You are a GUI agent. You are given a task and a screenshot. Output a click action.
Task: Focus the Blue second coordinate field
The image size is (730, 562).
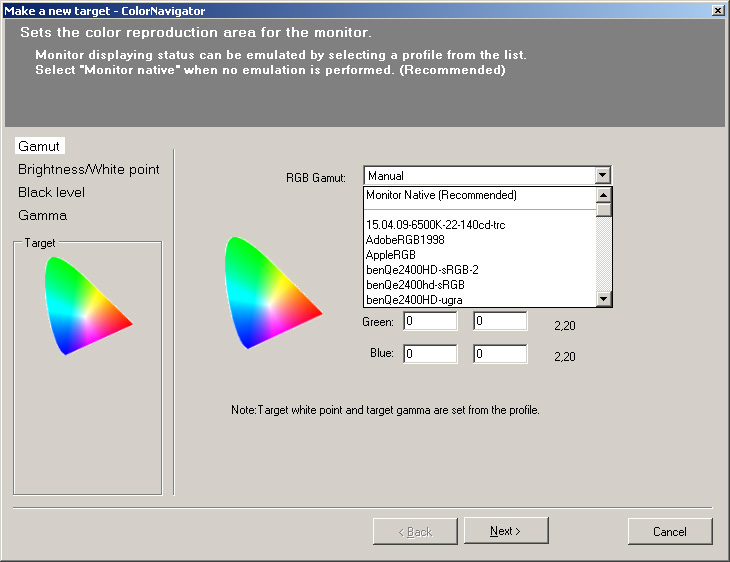(500, 354)
